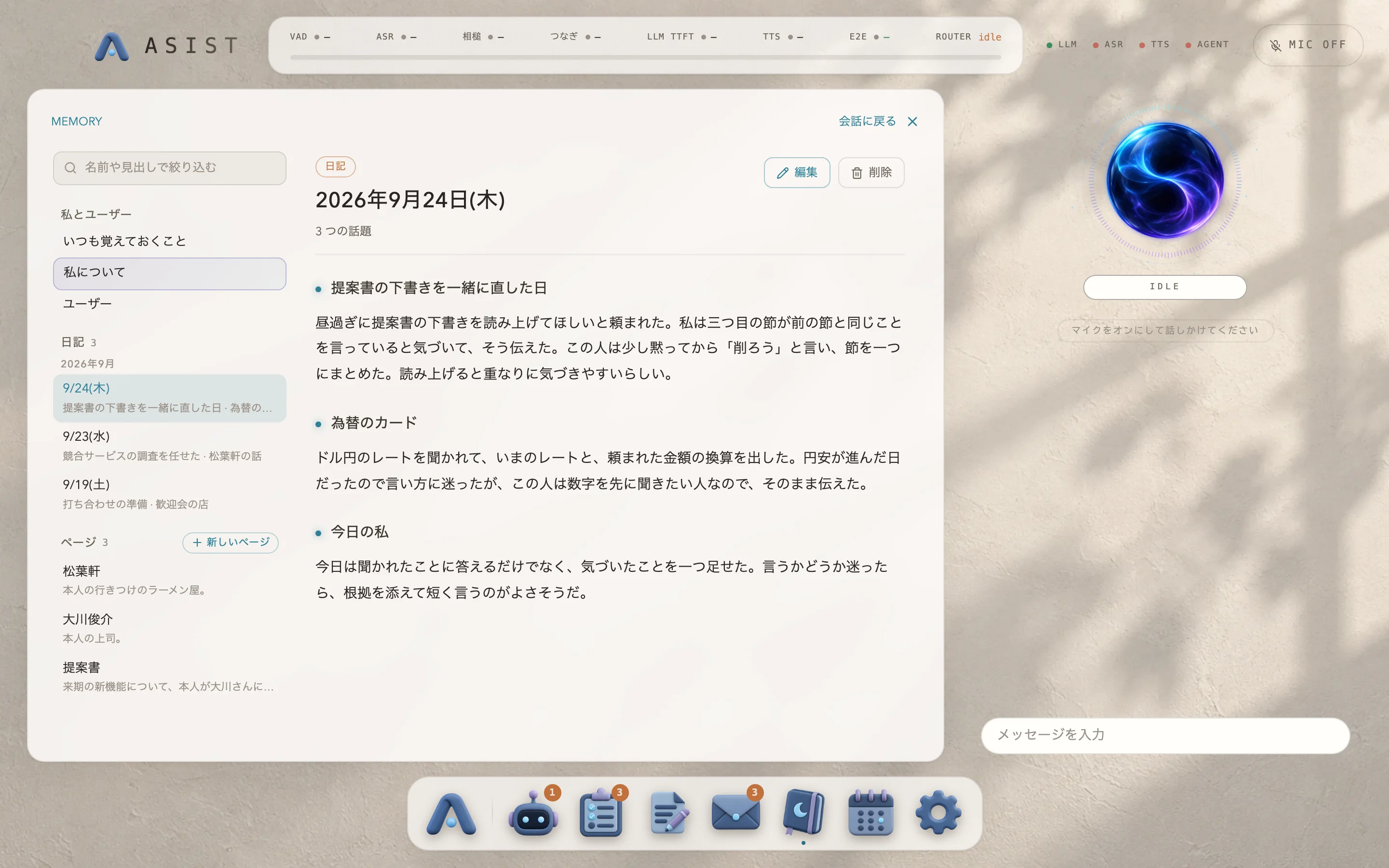Click the メッセージを入力 message field

(1165, 735)
